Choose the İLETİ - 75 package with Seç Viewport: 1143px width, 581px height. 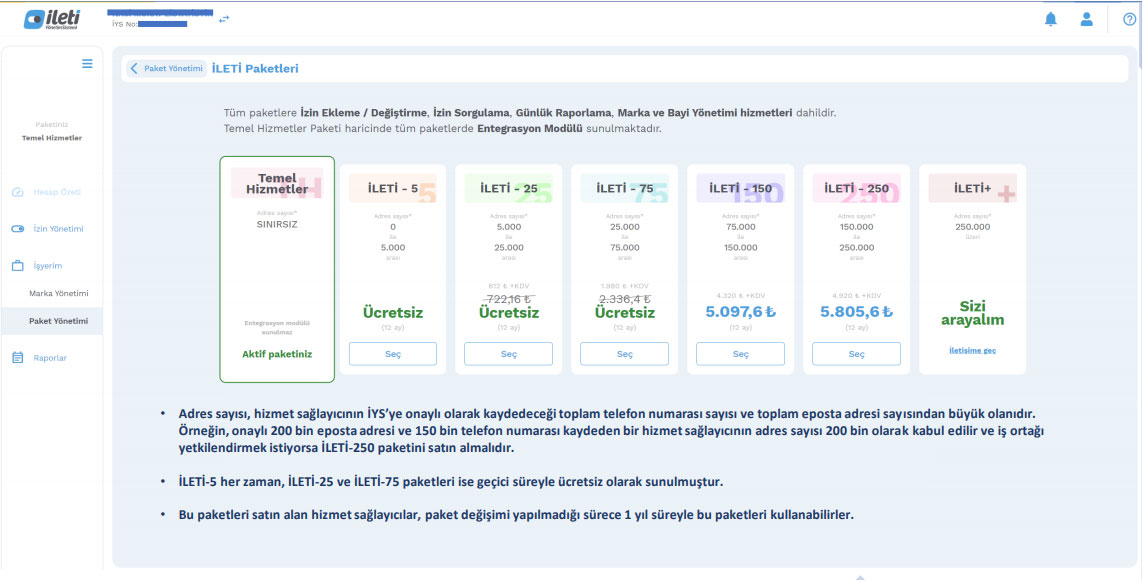point(625,354)
